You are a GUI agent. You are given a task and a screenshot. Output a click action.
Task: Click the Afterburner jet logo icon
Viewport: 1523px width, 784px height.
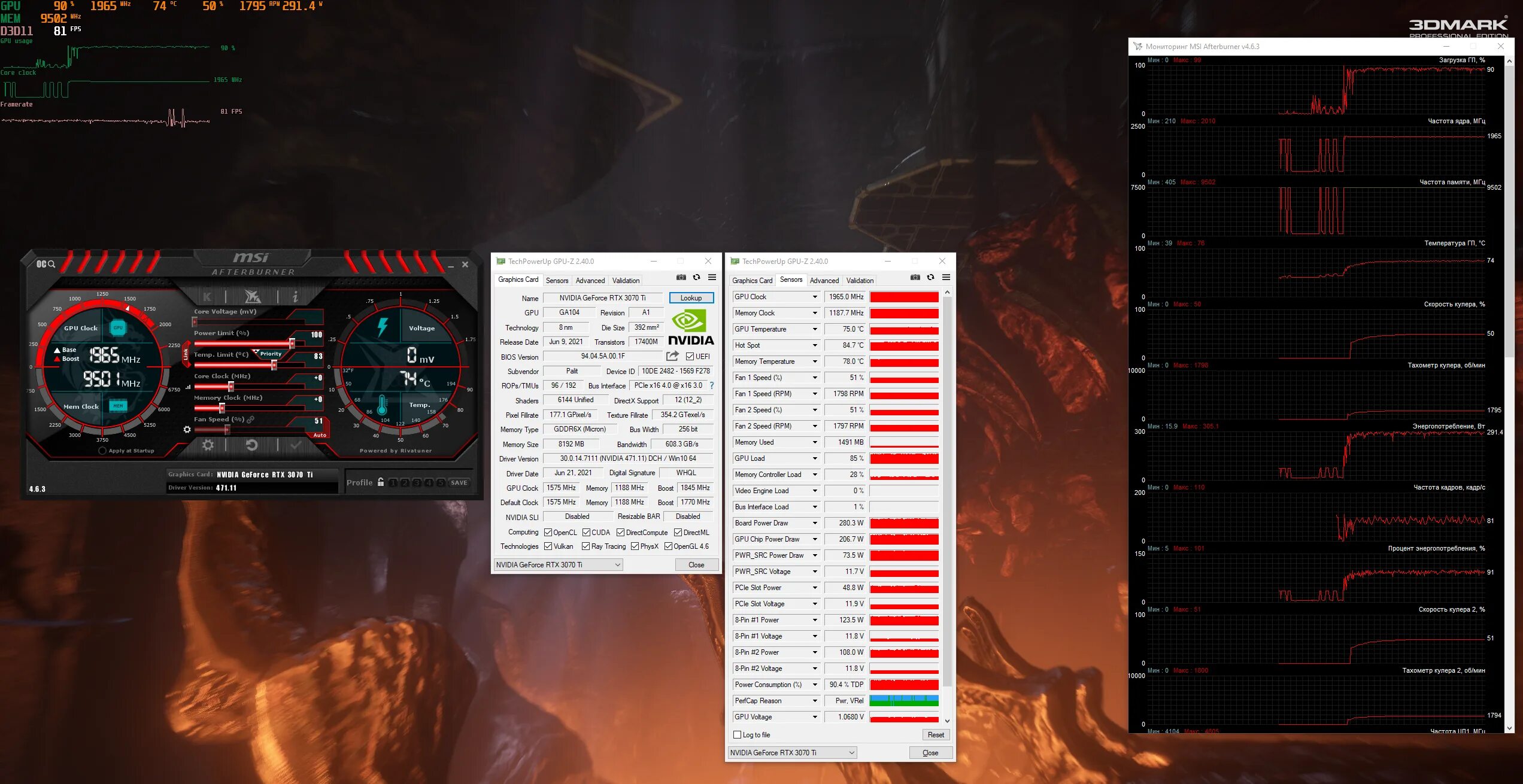(253, 296)
